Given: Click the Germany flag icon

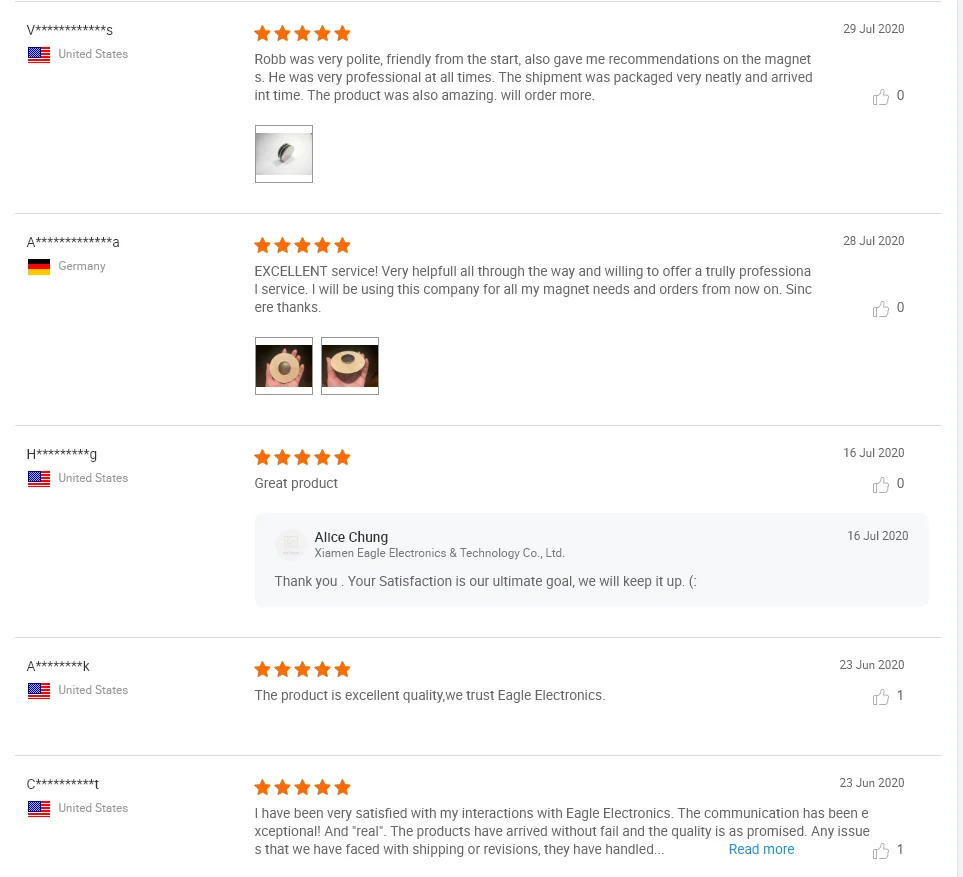Looking at the screenshot, I should pyautogui.click(x=39, y=267).
